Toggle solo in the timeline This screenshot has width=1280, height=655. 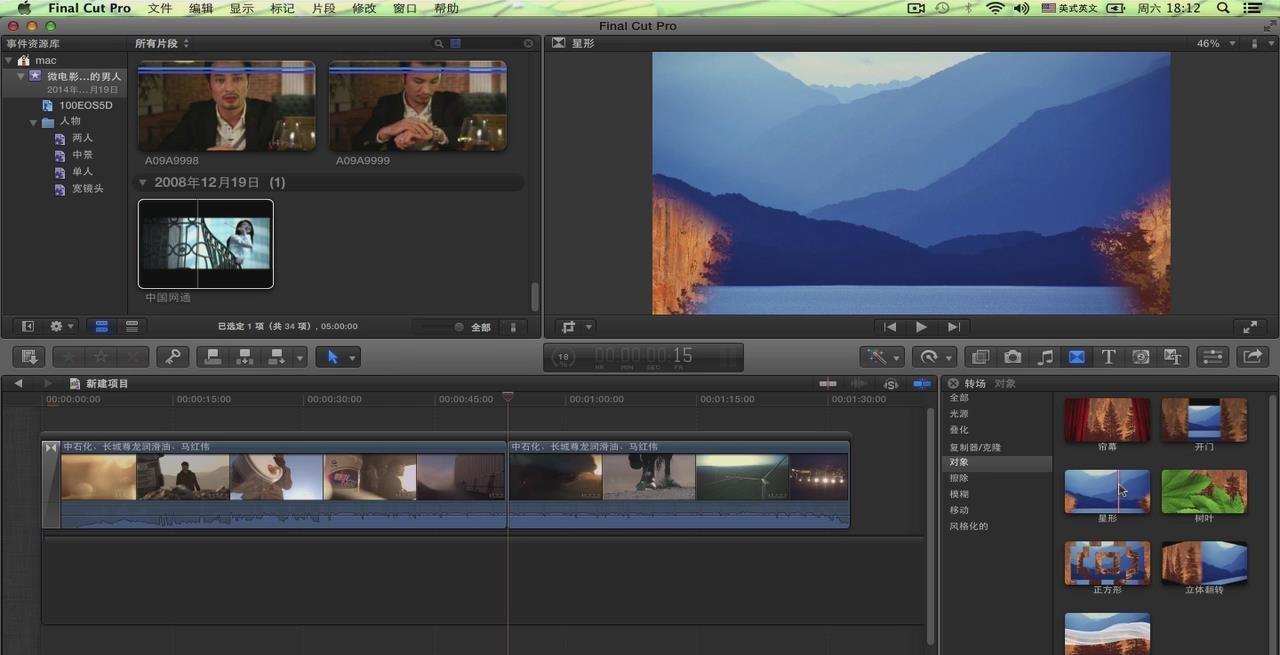coord(890,384)
